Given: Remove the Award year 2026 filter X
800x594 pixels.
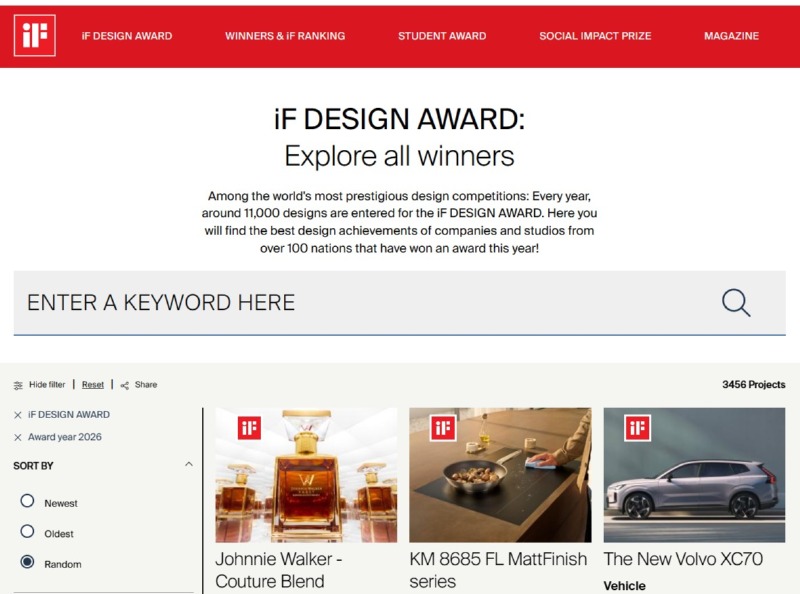Looking at the screenshot, I should click(x=18, y=438).
